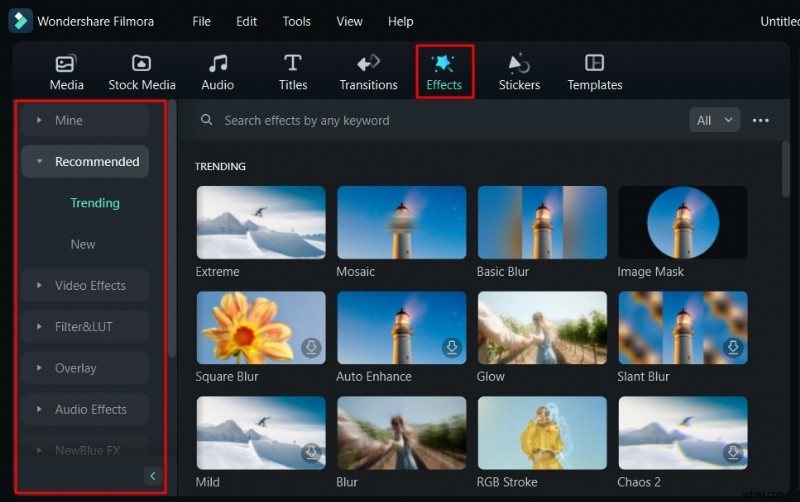
Task: Click the Auto Enhance label text
Action: [x=373, y=376]
